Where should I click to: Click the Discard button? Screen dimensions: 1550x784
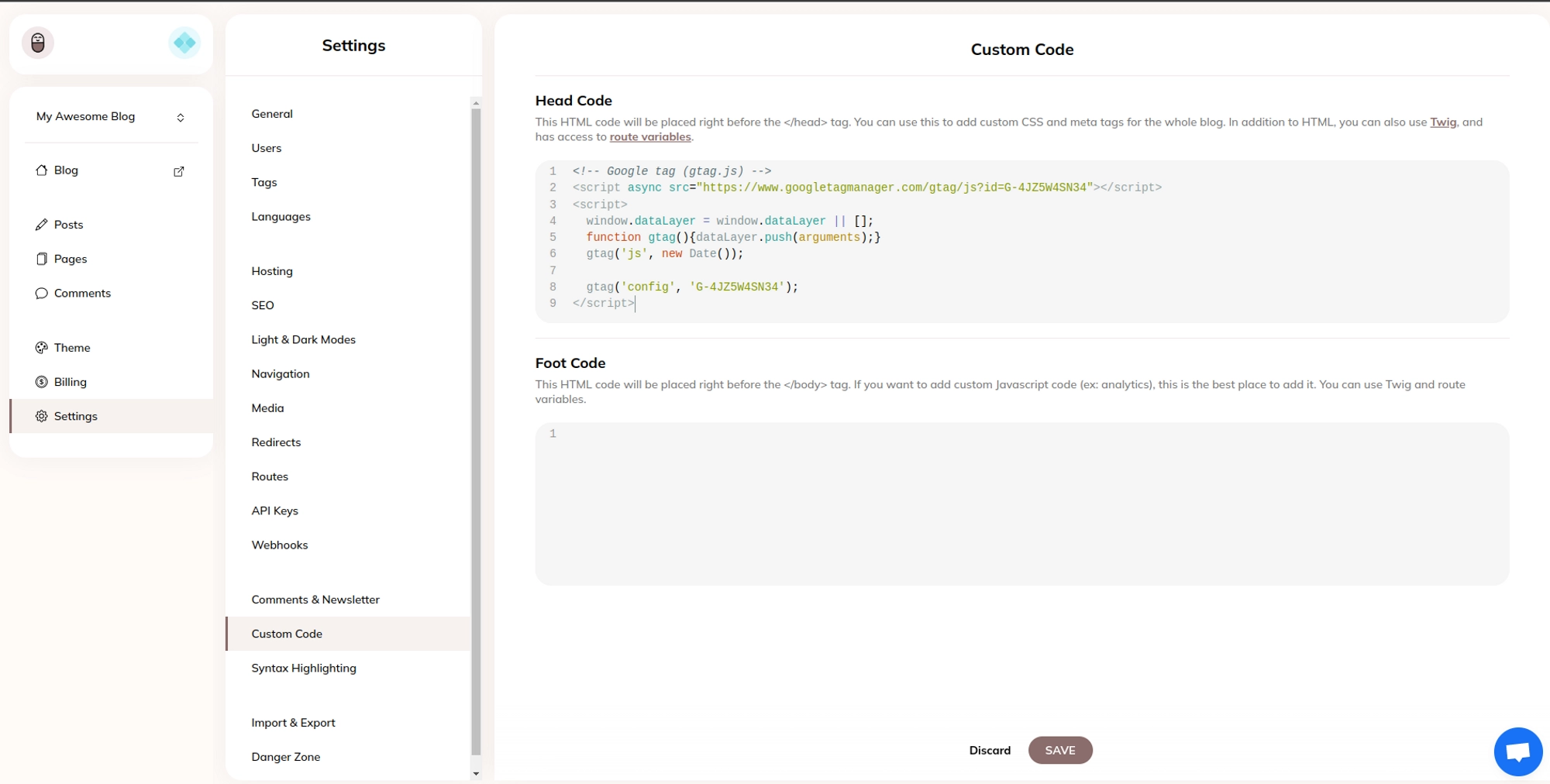990,750
